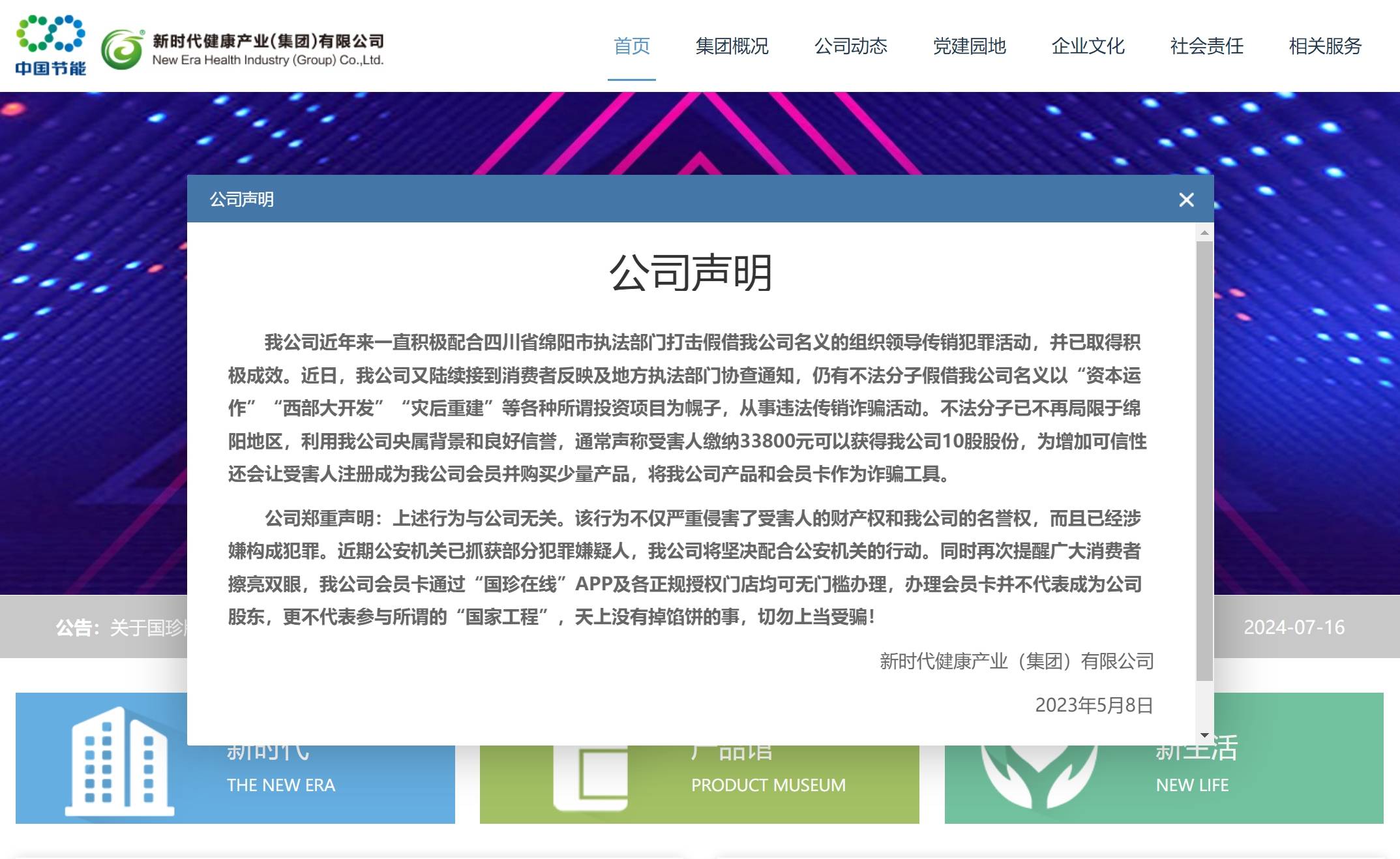Screen dimensions: 1400x859
Task: Click the PRODUCT MUSEUM label
Action: (768, 785)
